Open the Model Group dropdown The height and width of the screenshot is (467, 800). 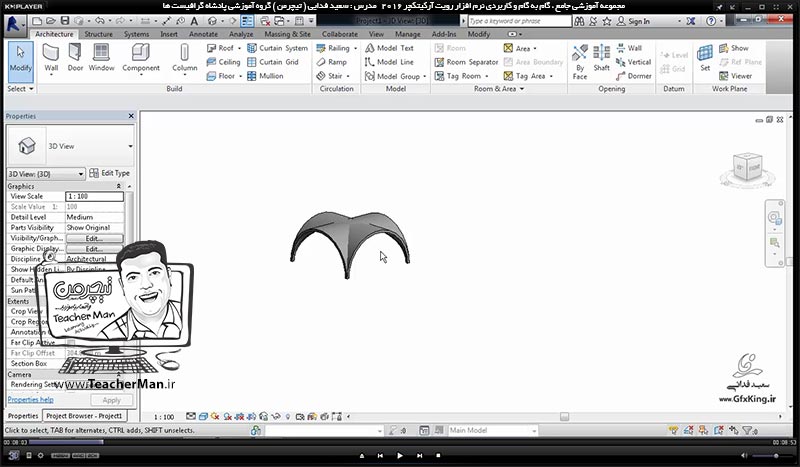tap(424, 76)
